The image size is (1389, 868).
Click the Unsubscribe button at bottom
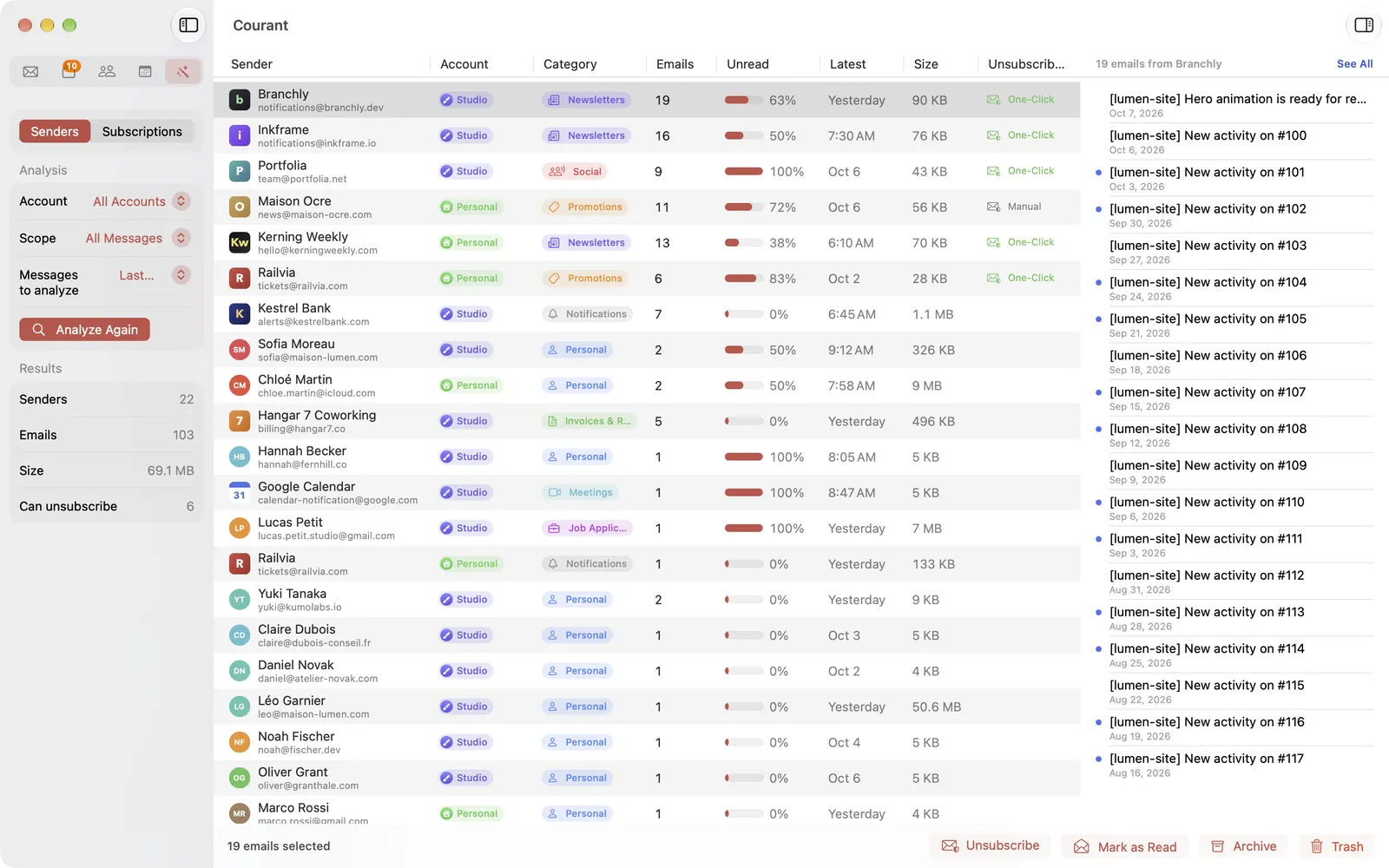tap(991, 845)
